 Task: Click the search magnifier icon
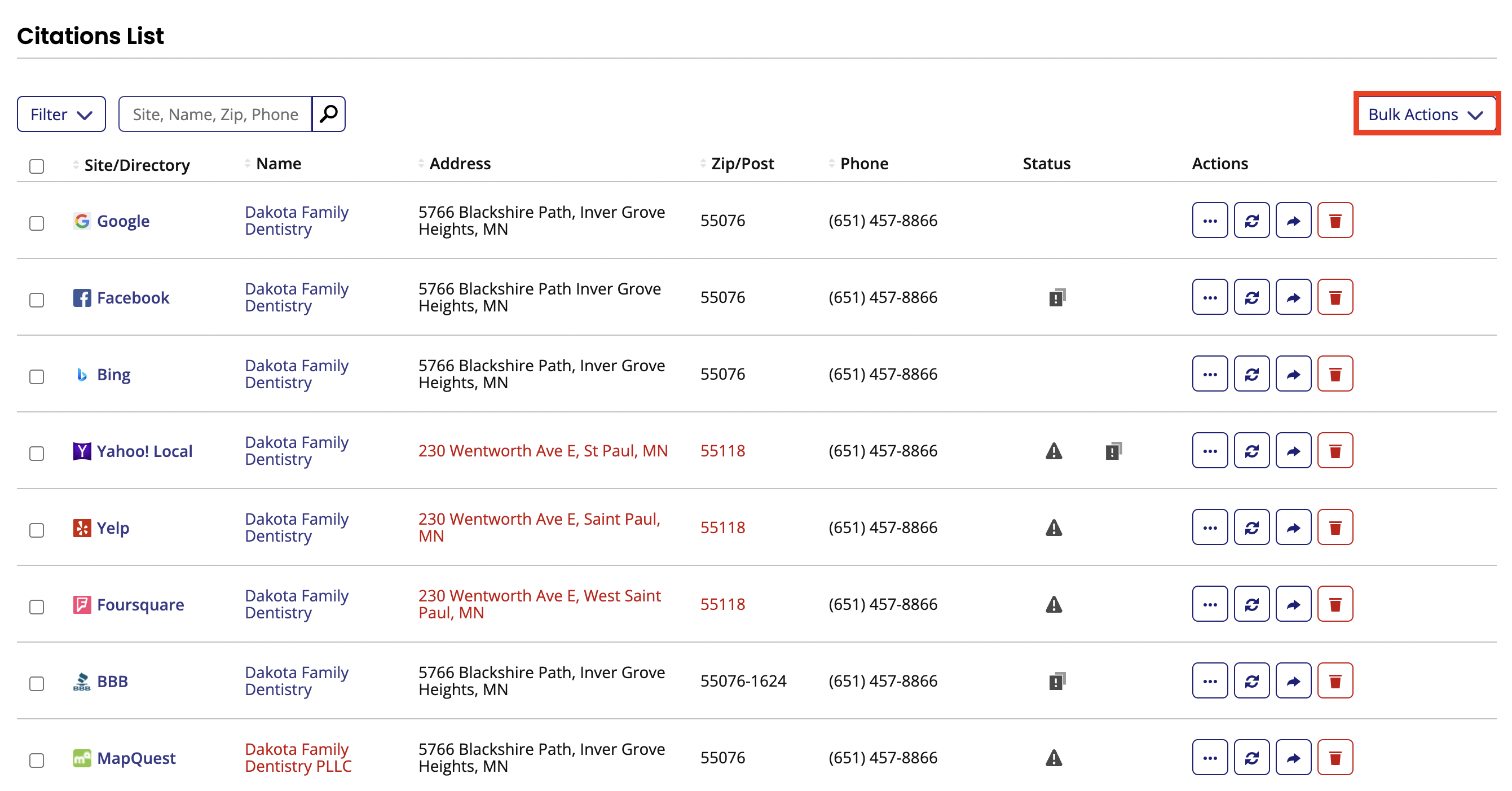point(328,114)
